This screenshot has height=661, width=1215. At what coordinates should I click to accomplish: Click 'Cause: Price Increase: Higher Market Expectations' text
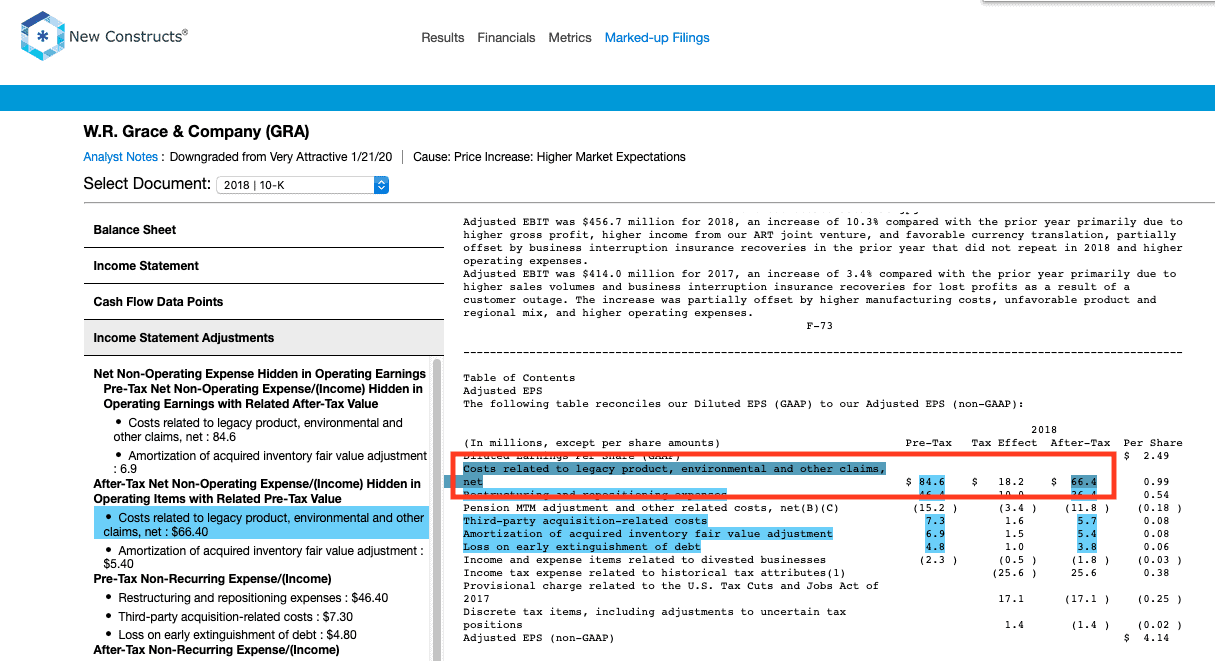tap(549, 157)
